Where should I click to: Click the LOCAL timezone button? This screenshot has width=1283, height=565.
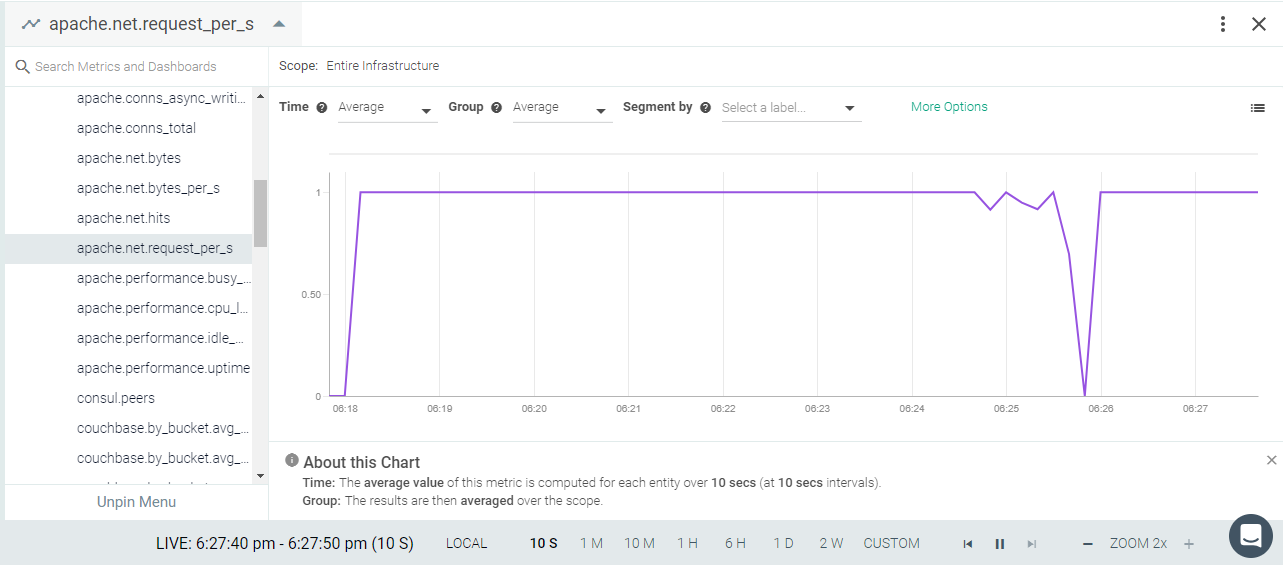[x=467, y=544]
